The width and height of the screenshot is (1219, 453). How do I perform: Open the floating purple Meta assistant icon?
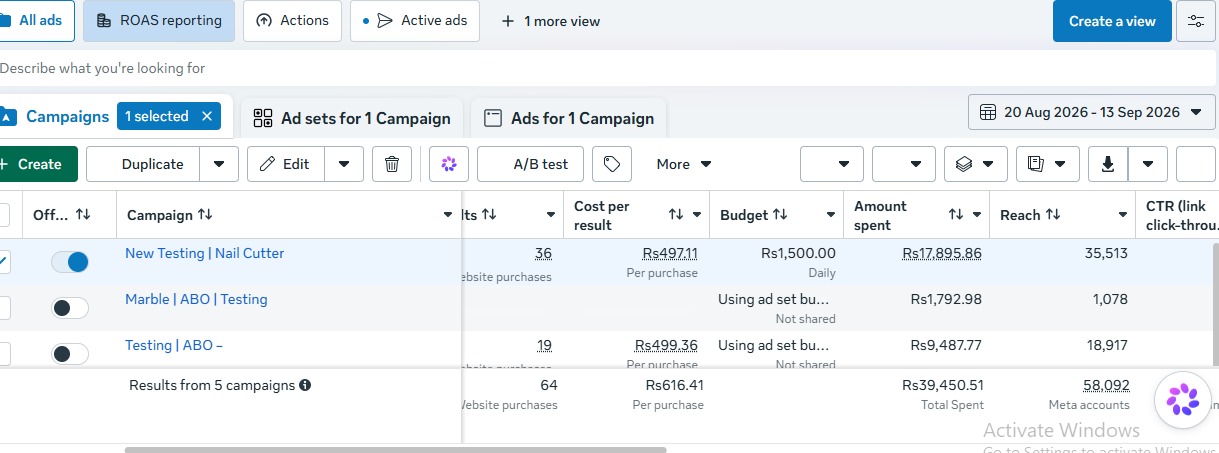tap(1183, 399)
